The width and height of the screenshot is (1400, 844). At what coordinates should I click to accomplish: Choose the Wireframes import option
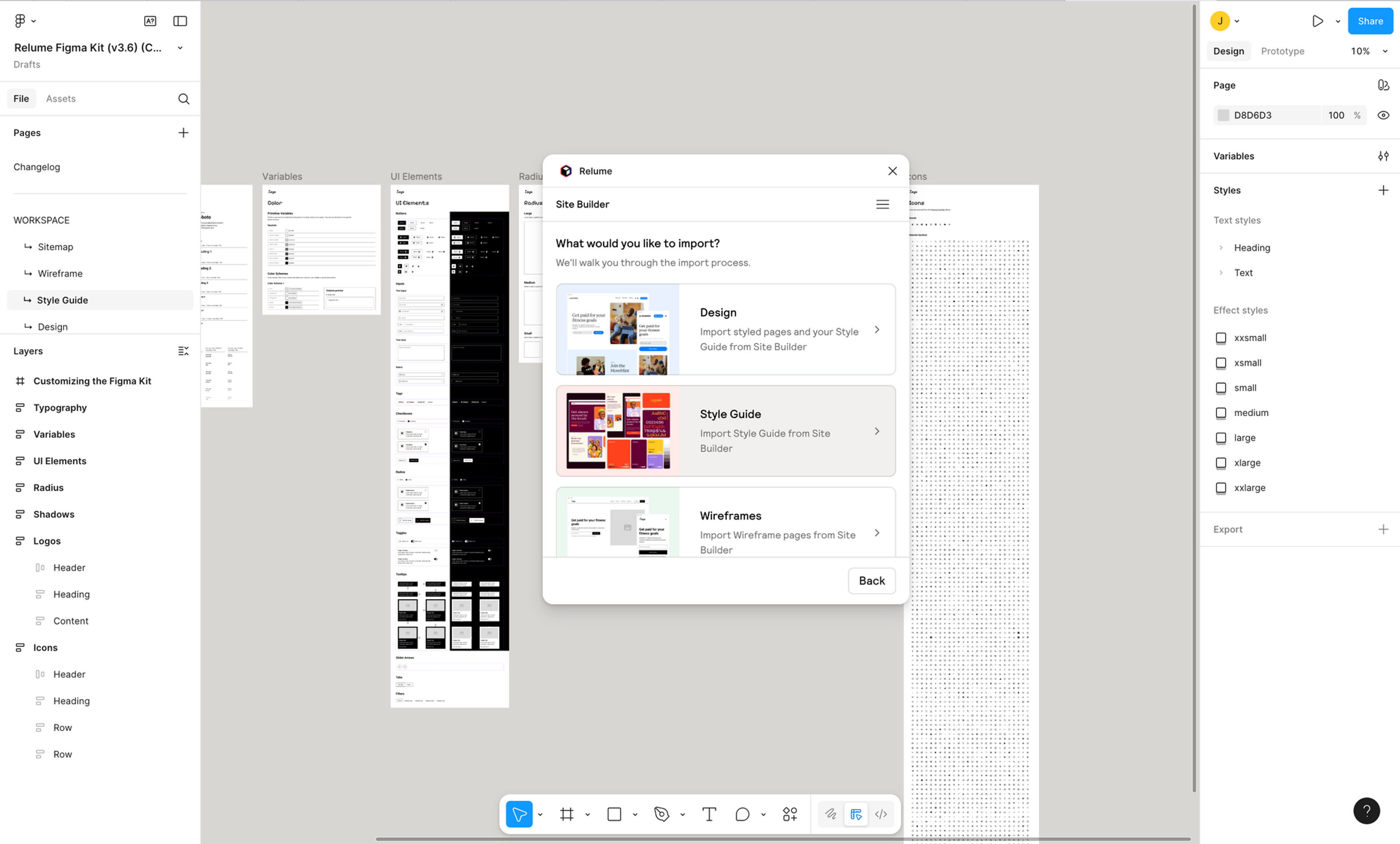[x=725, y=522]
